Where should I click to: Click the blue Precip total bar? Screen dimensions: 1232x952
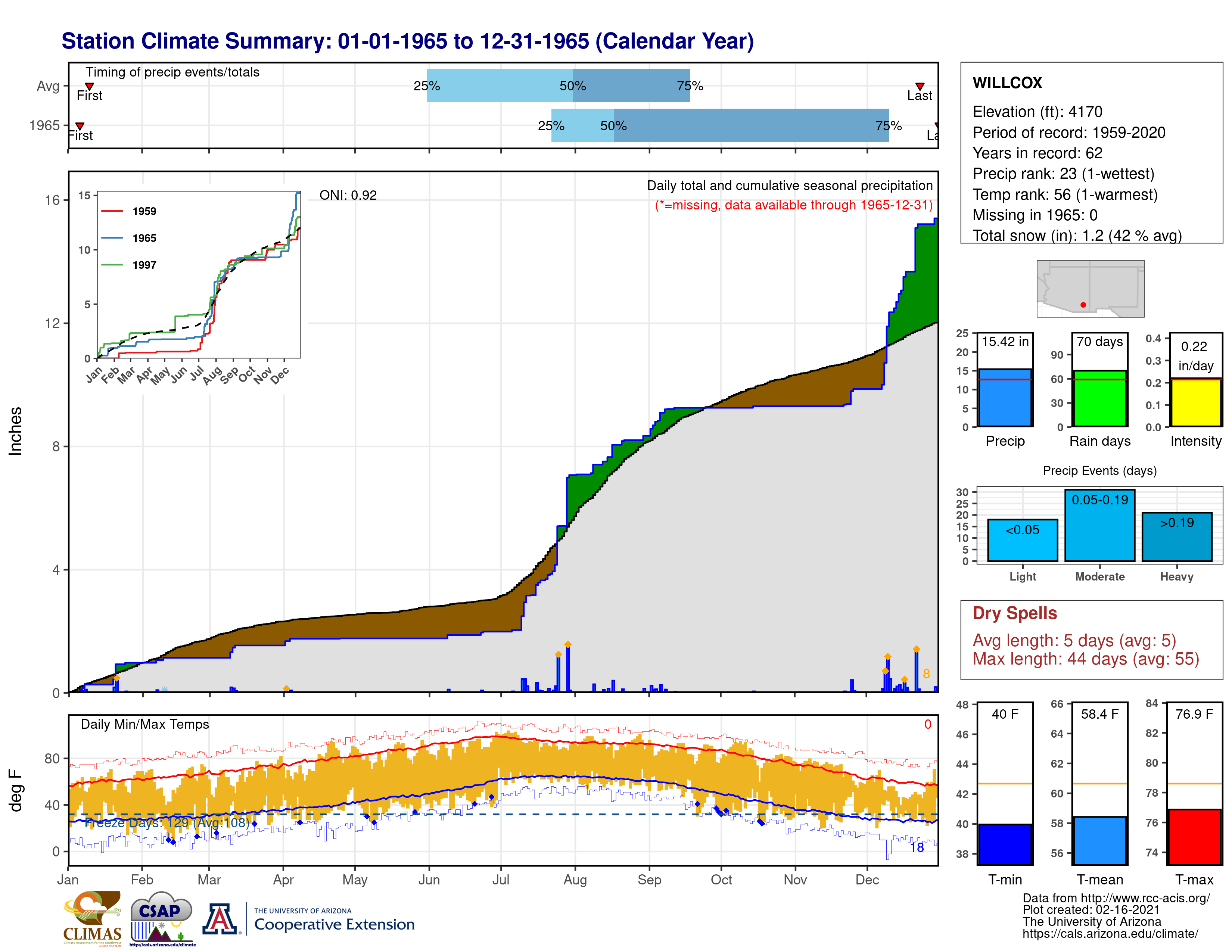[x=1005, y=398]
